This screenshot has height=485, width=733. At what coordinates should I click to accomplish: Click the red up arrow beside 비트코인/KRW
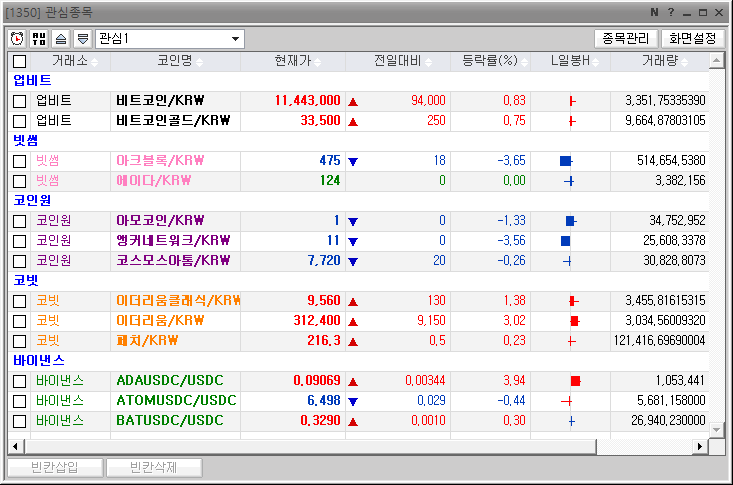(353, 101)
